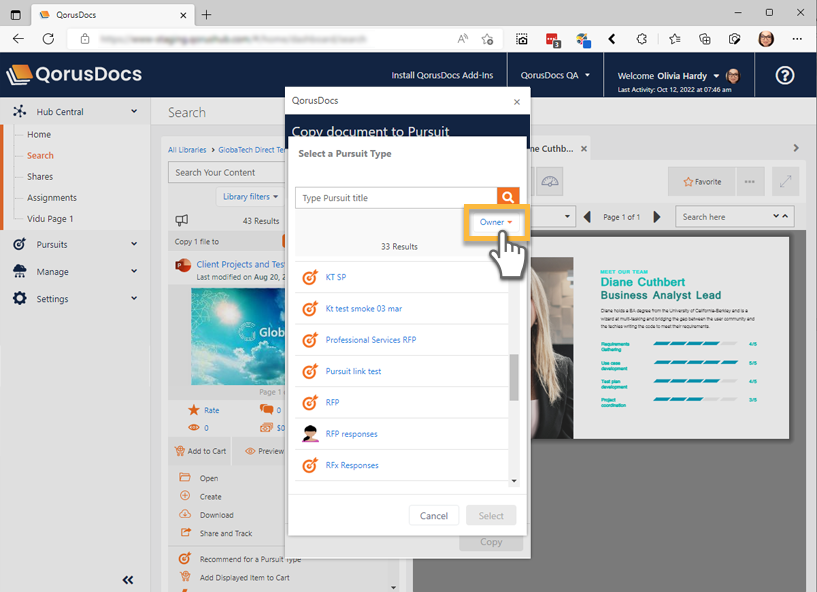Open a new browser tab
The image size is (817, 592).
[x=206, y=15]
